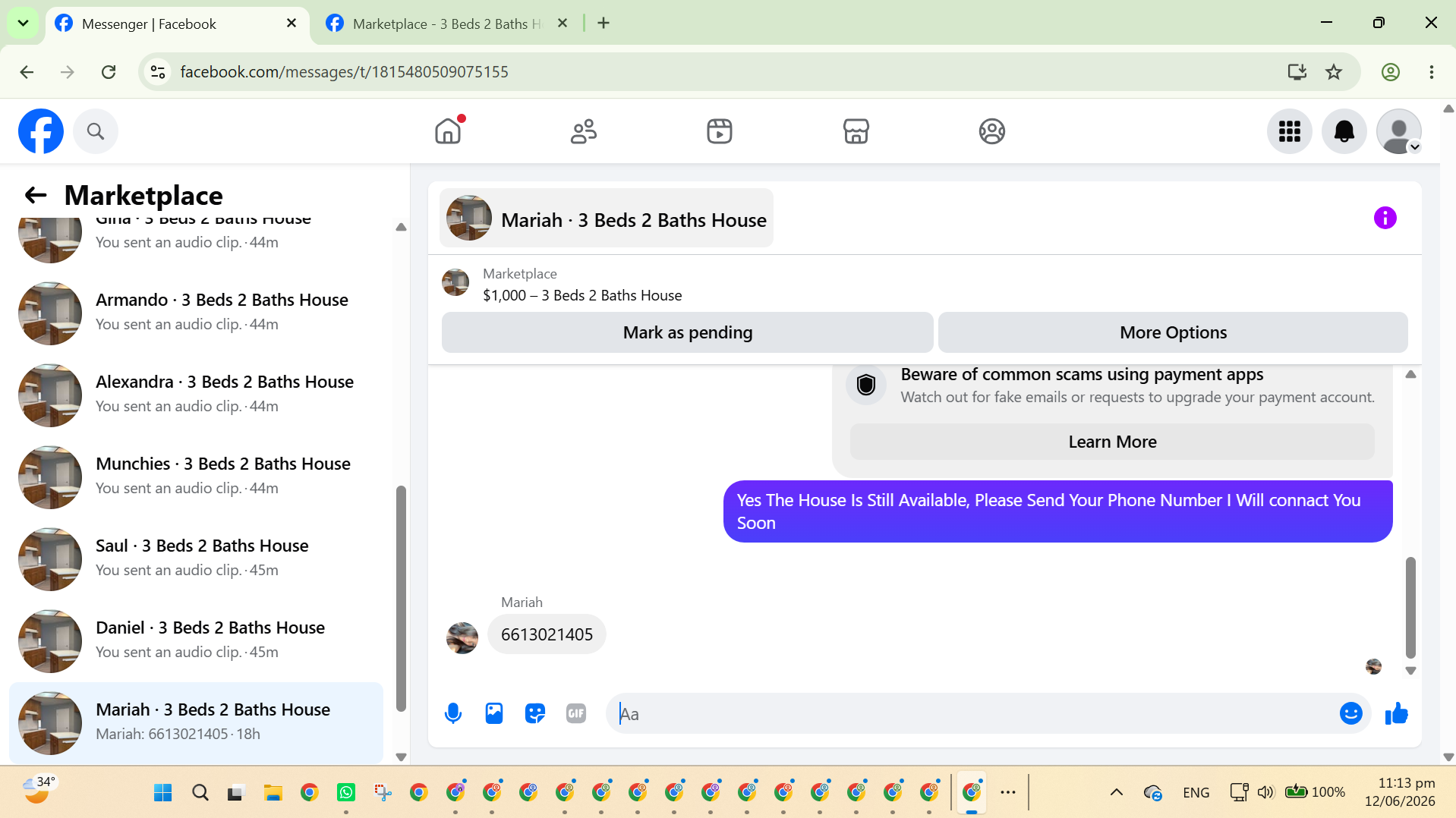Attach a photo with the image icon
The height and width of the screenshot is (818, 1456).
(x=494, y=713)
